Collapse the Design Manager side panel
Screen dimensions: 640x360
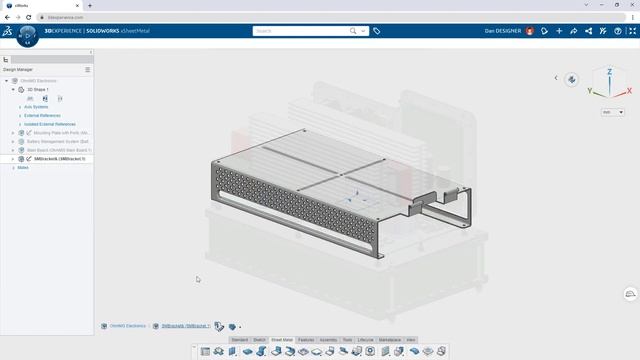(x=91, y=52)
